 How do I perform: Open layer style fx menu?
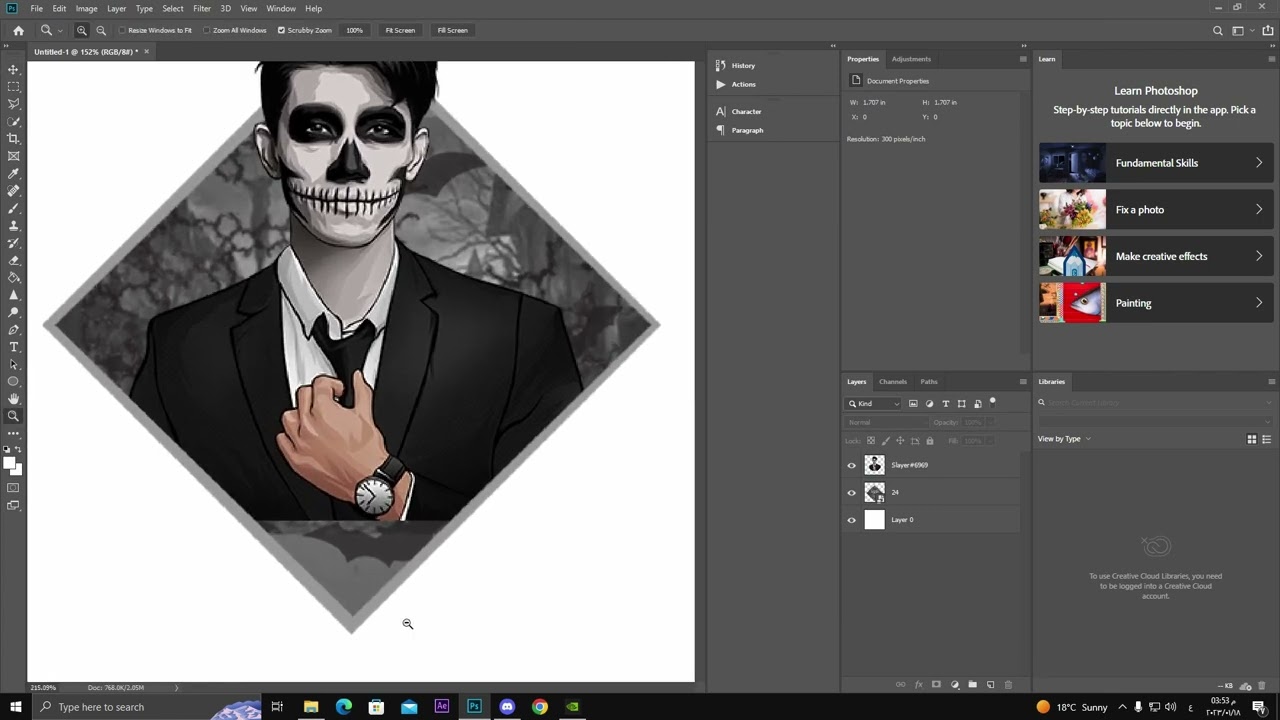pyautogui.click(x=918, y=685)
